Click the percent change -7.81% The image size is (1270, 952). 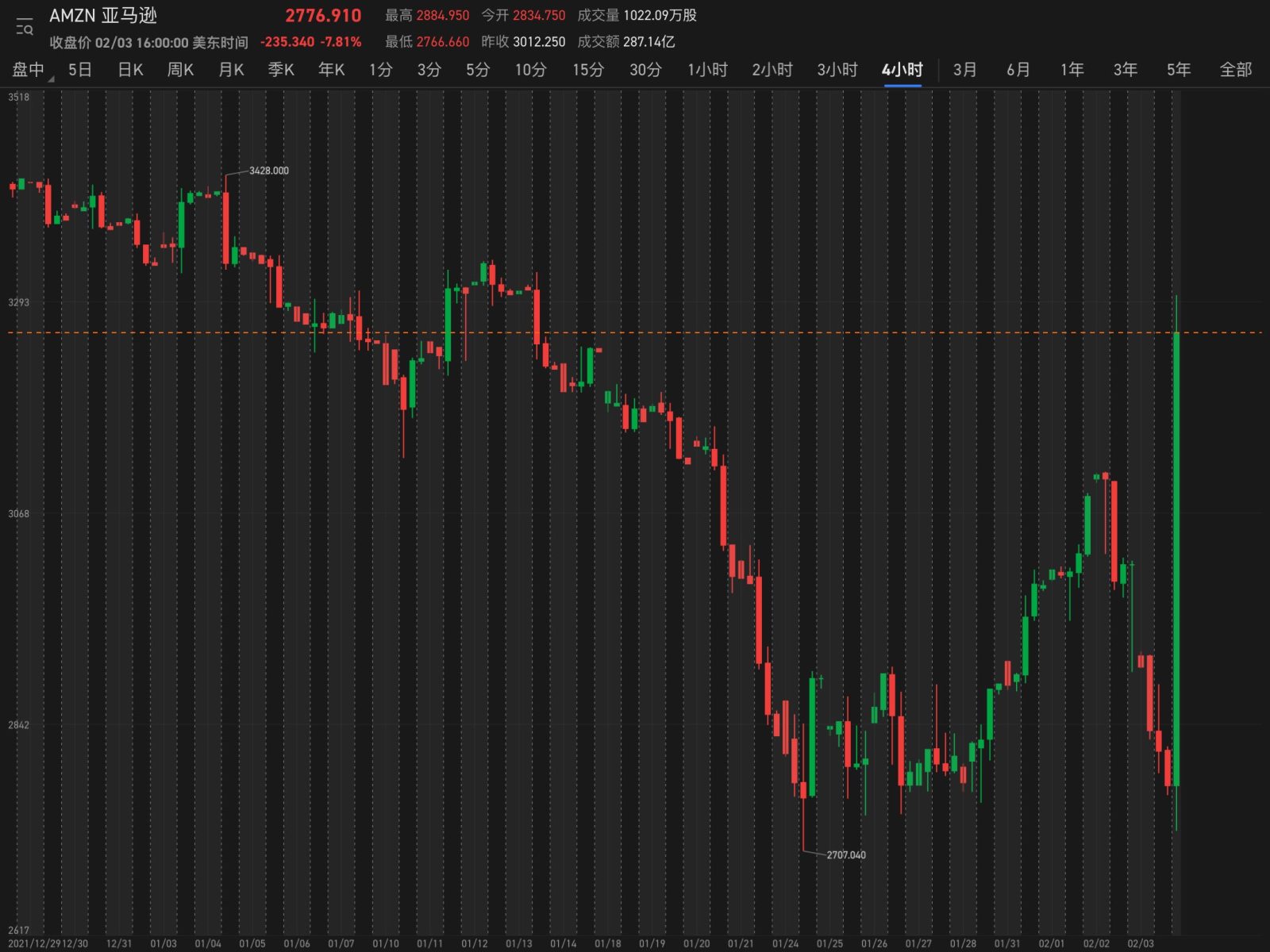(x=341, y=42)
